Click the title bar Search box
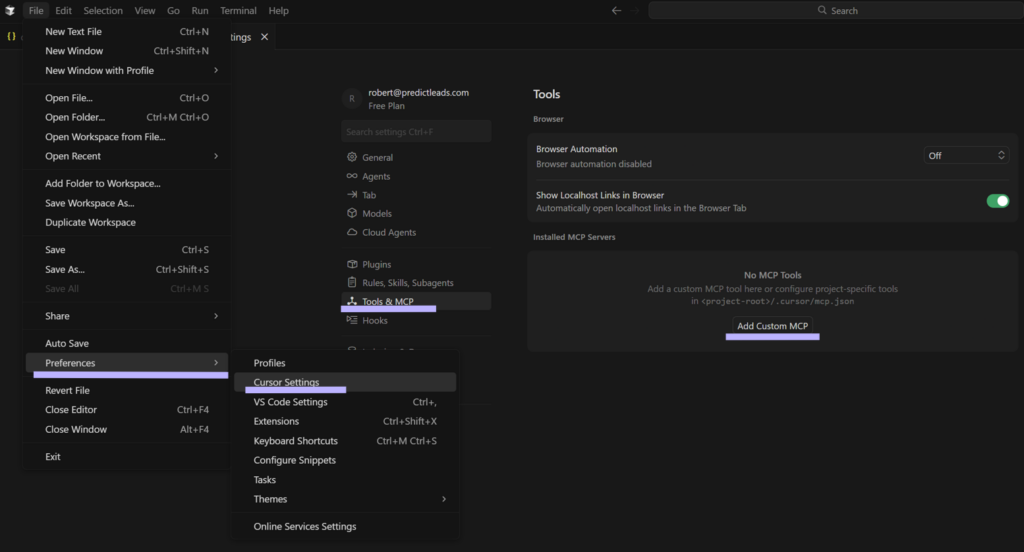Viewport: 1024px width, 552px height. tap(836, 10)
